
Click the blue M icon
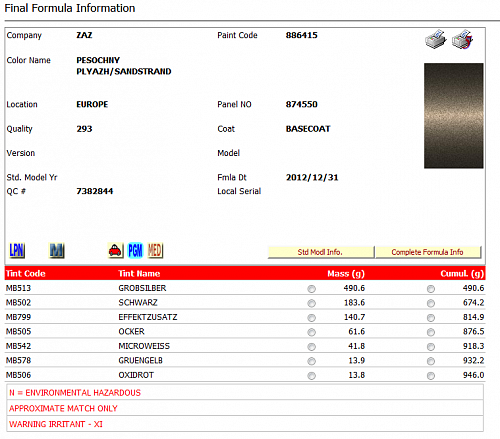point(57,251)
